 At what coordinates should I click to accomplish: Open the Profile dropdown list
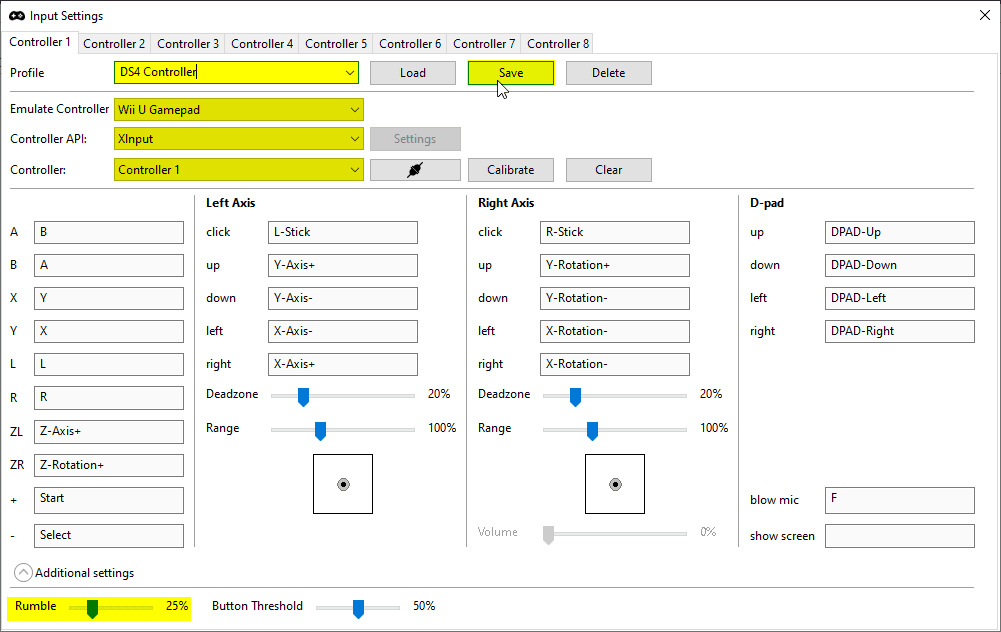click(x=350, y=73)
